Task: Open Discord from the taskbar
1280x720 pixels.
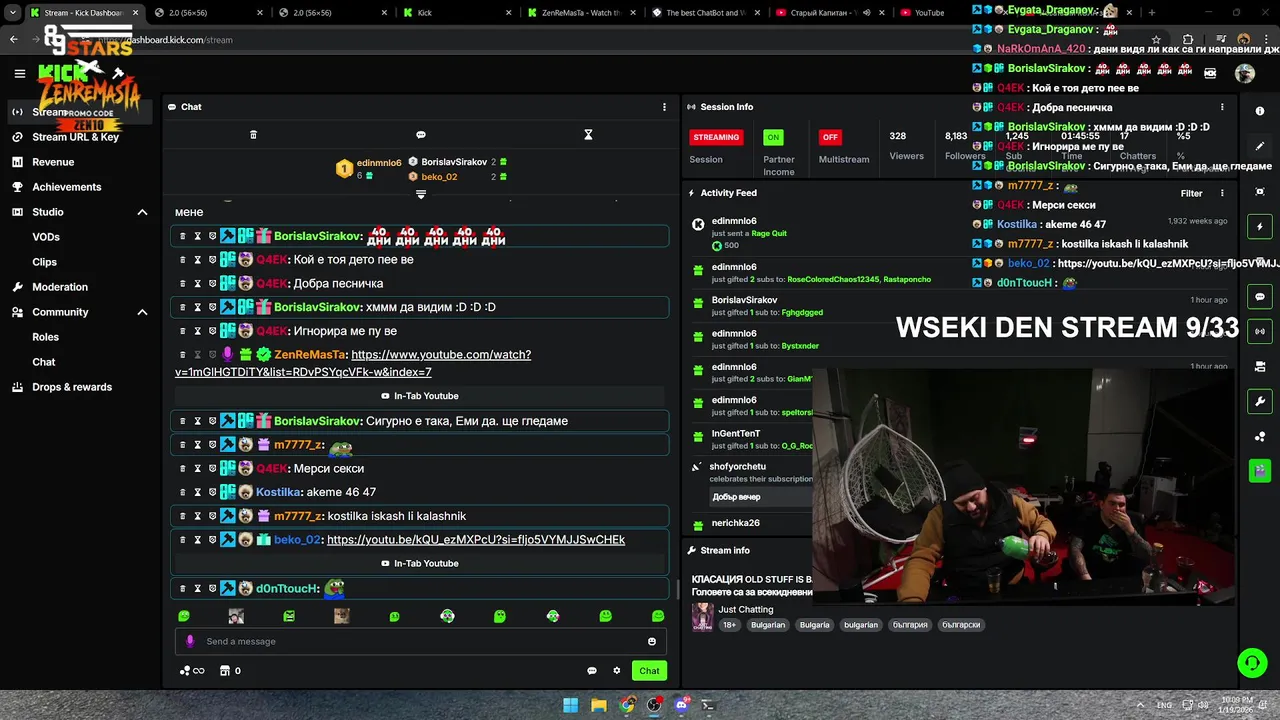Action: (x=682, y=705)
